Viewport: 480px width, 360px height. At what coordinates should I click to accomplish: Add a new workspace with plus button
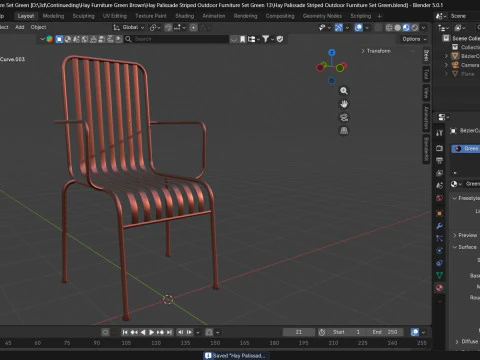[x=379, y=16]
